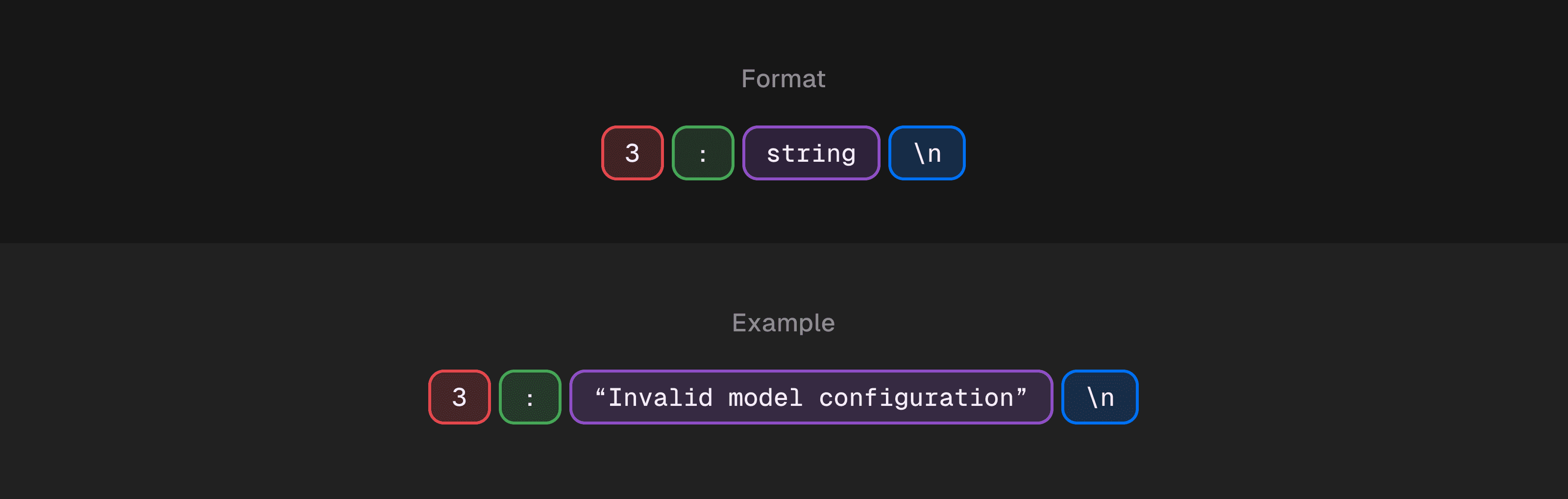Click the closing quotation mark after configuration
Viewport: 1568px width, 499px height.
tap(1021, 394)
